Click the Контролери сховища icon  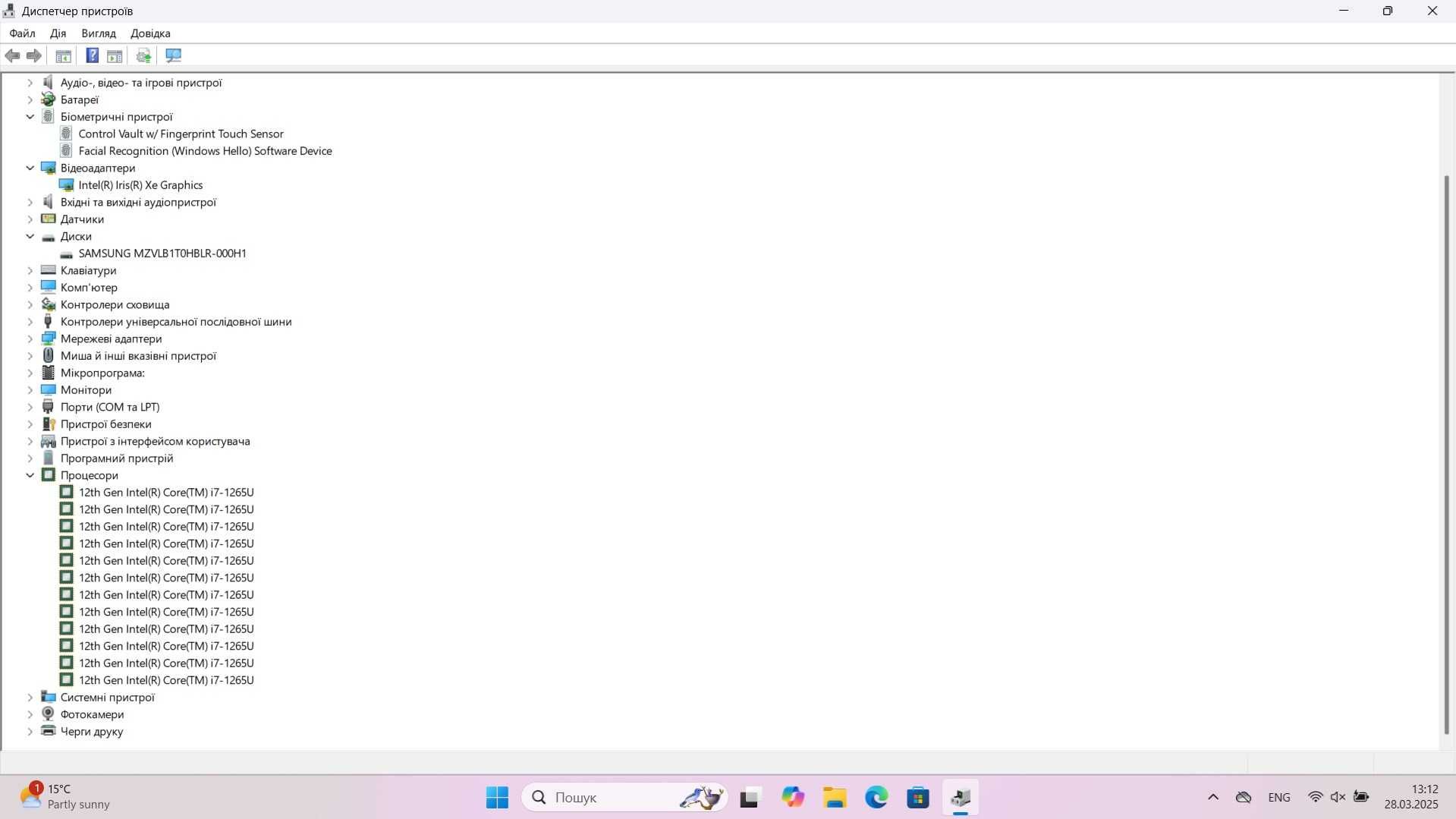[49, 304]
